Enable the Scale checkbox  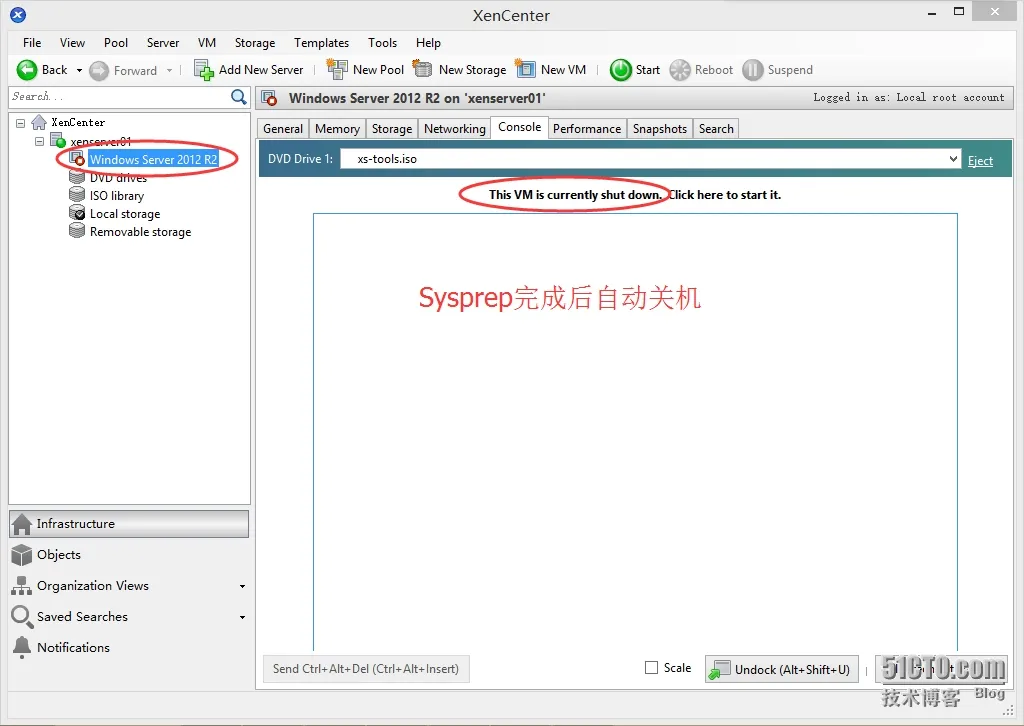tap(651, 667)
